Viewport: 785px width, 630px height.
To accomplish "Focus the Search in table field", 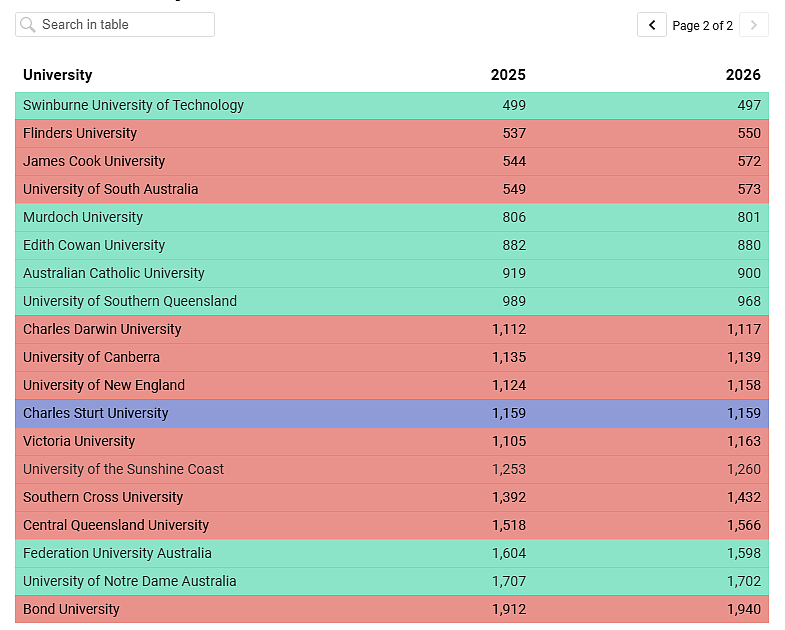I will point(115,25).
